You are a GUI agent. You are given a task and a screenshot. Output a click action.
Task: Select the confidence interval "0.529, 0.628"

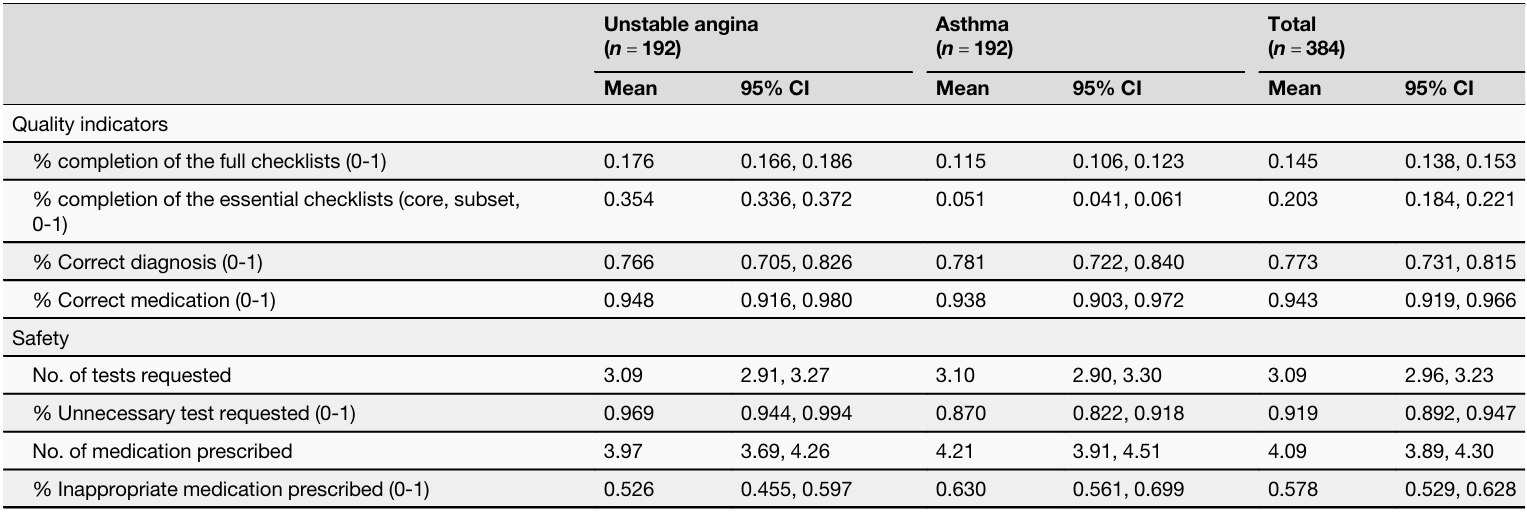pyautogui.click(x=1460, y=489)
